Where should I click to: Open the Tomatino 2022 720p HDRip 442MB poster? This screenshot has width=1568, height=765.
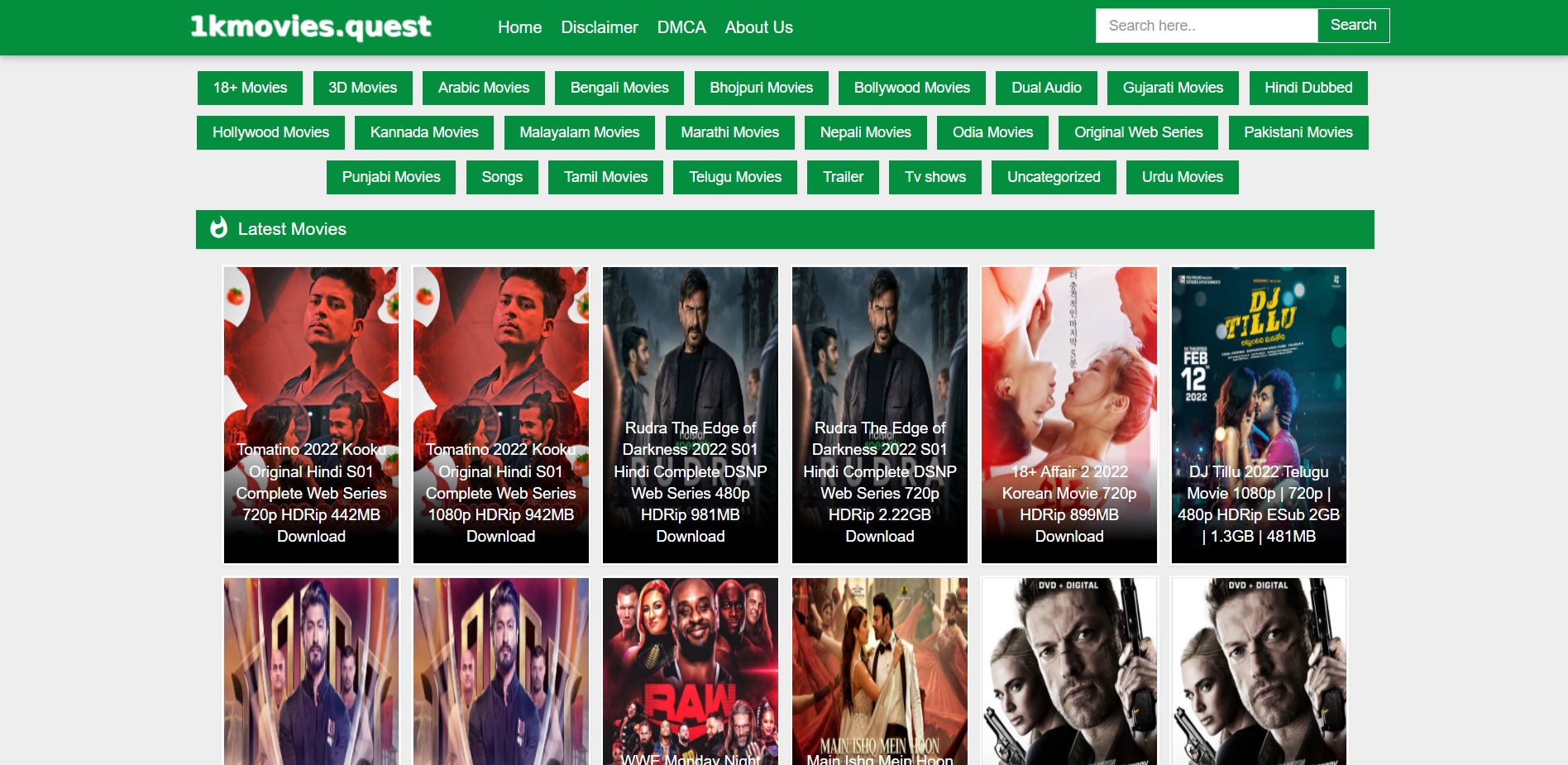click(311, 415)
